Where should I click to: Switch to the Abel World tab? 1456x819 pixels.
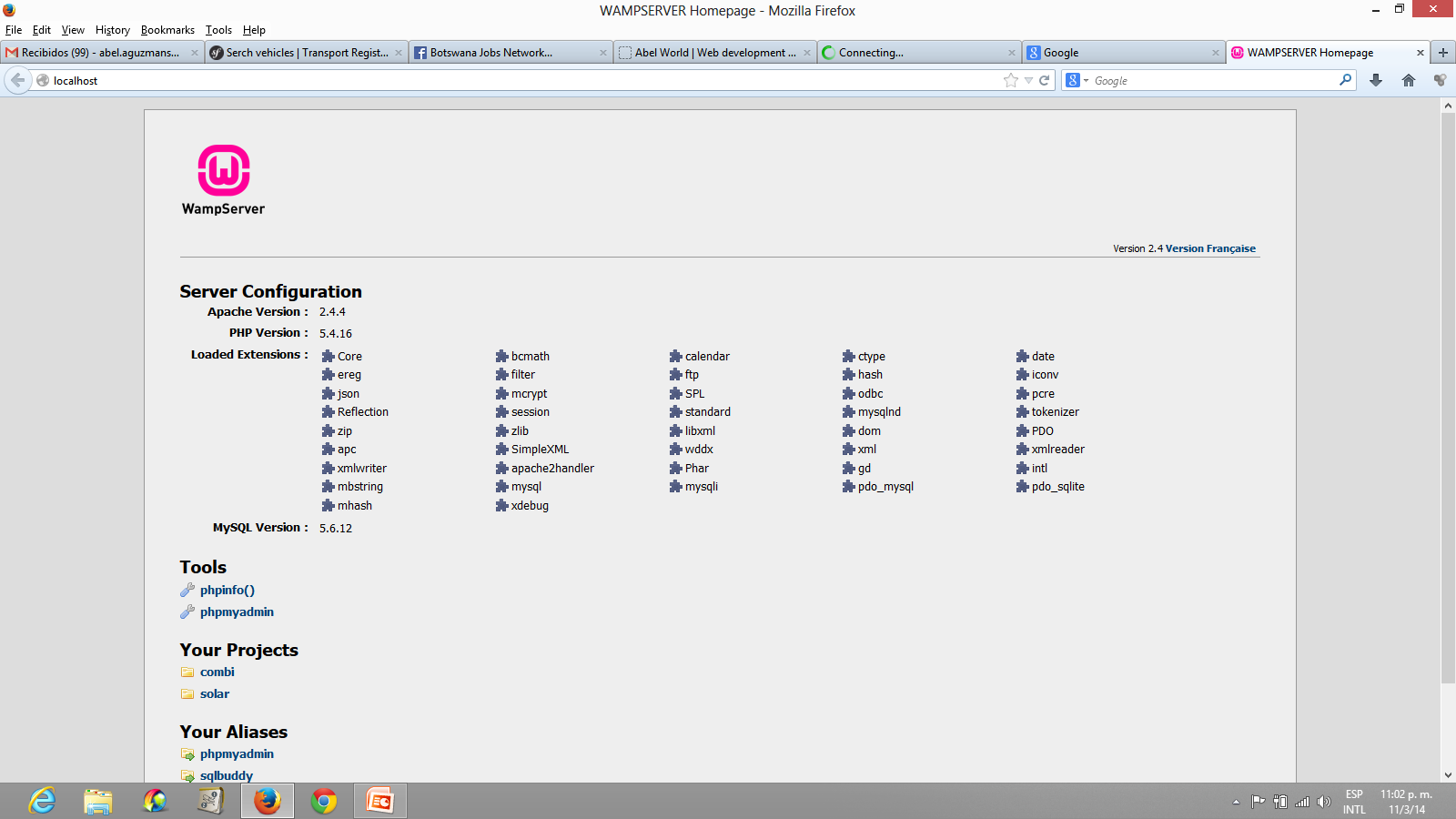click(x=714, y=53)
